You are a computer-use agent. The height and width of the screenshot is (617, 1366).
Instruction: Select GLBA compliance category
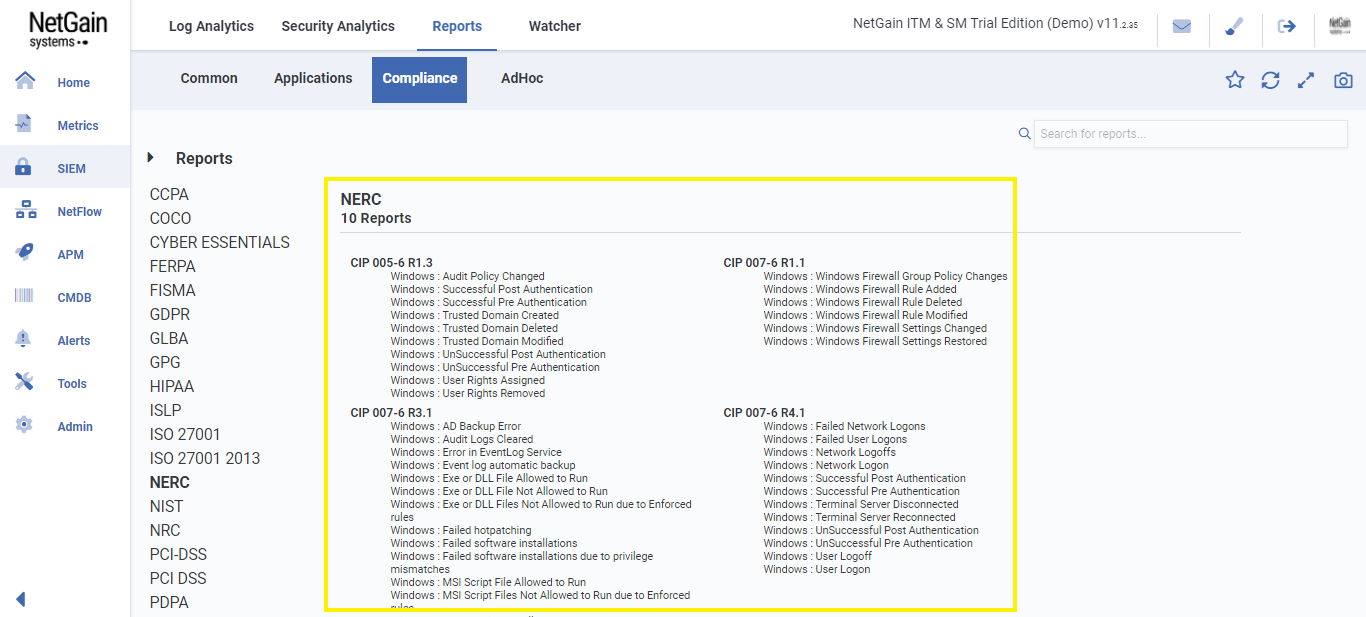tap(169, 338)
